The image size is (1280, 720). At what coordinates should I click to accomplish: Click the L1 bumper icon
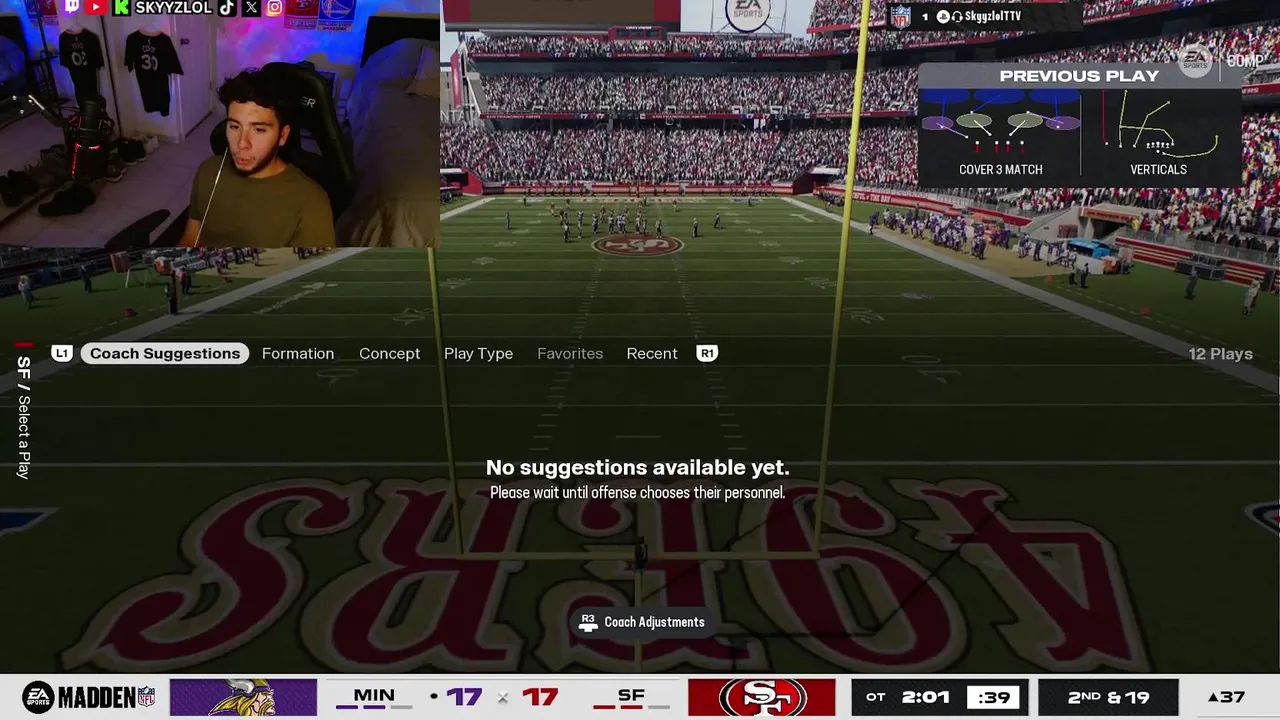coord(62,353)
